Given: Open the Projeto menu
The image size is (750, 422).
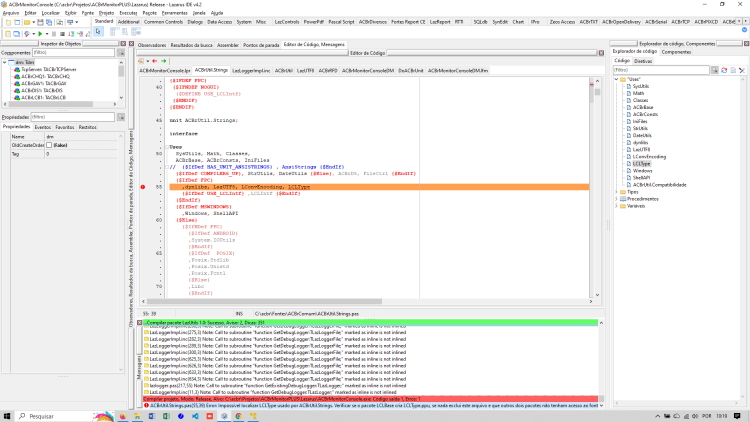Looking at the screenshot, I should [x=106, y=13].
